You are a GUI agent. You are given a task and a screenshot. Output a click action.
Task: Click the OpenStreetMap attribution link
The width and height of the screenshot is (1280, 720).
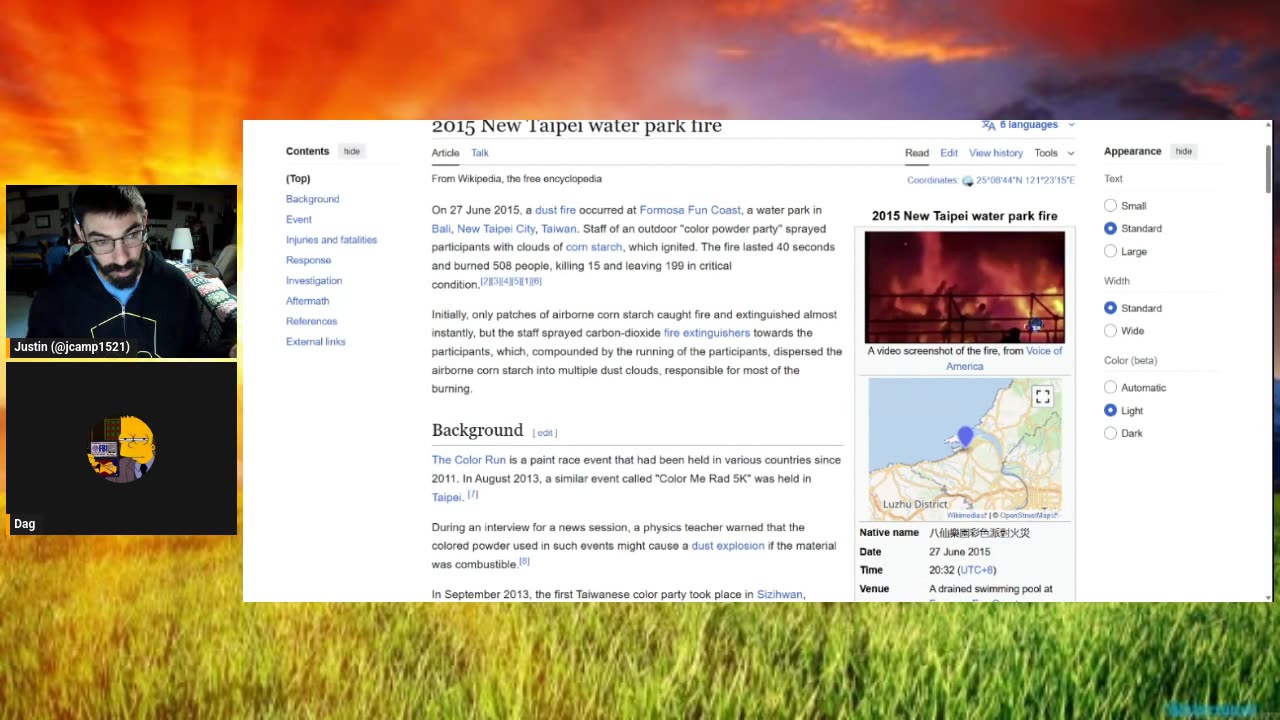1027,516
